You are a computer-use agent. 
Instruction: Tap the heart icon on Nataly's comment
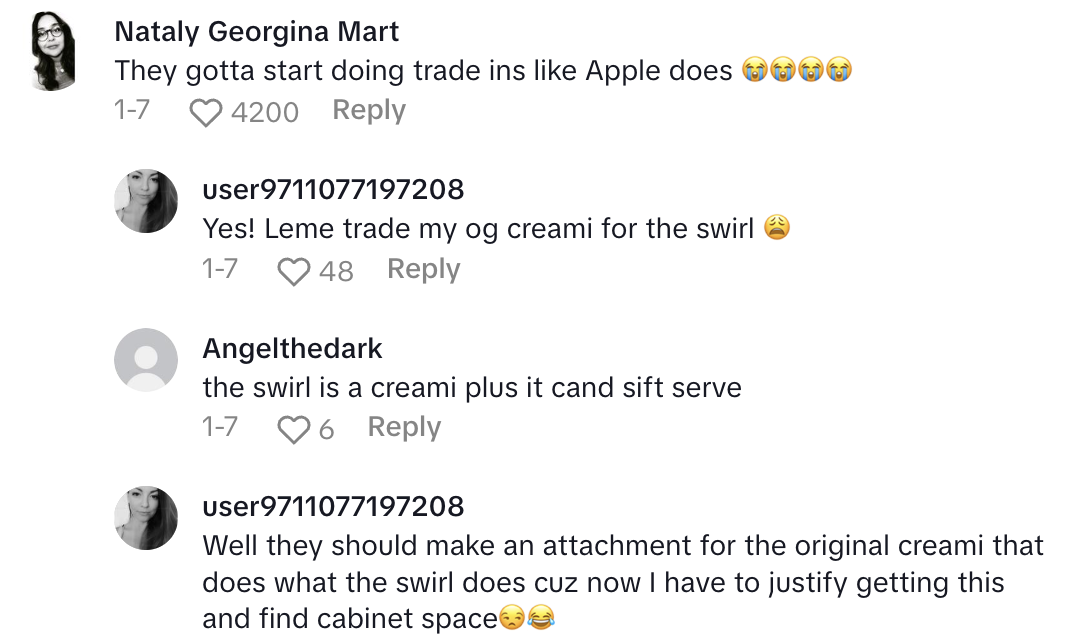click(205, 113)
